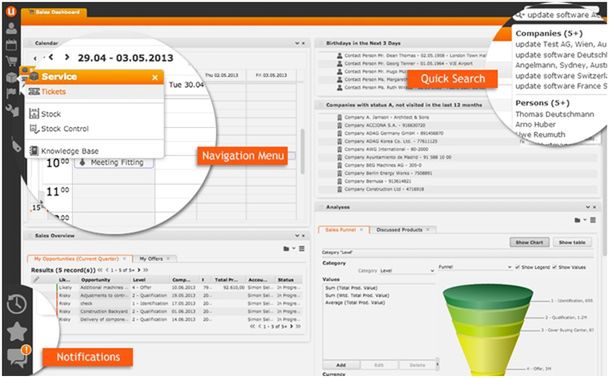Click person icon beside Dean Thomas entry

(340, 56)
